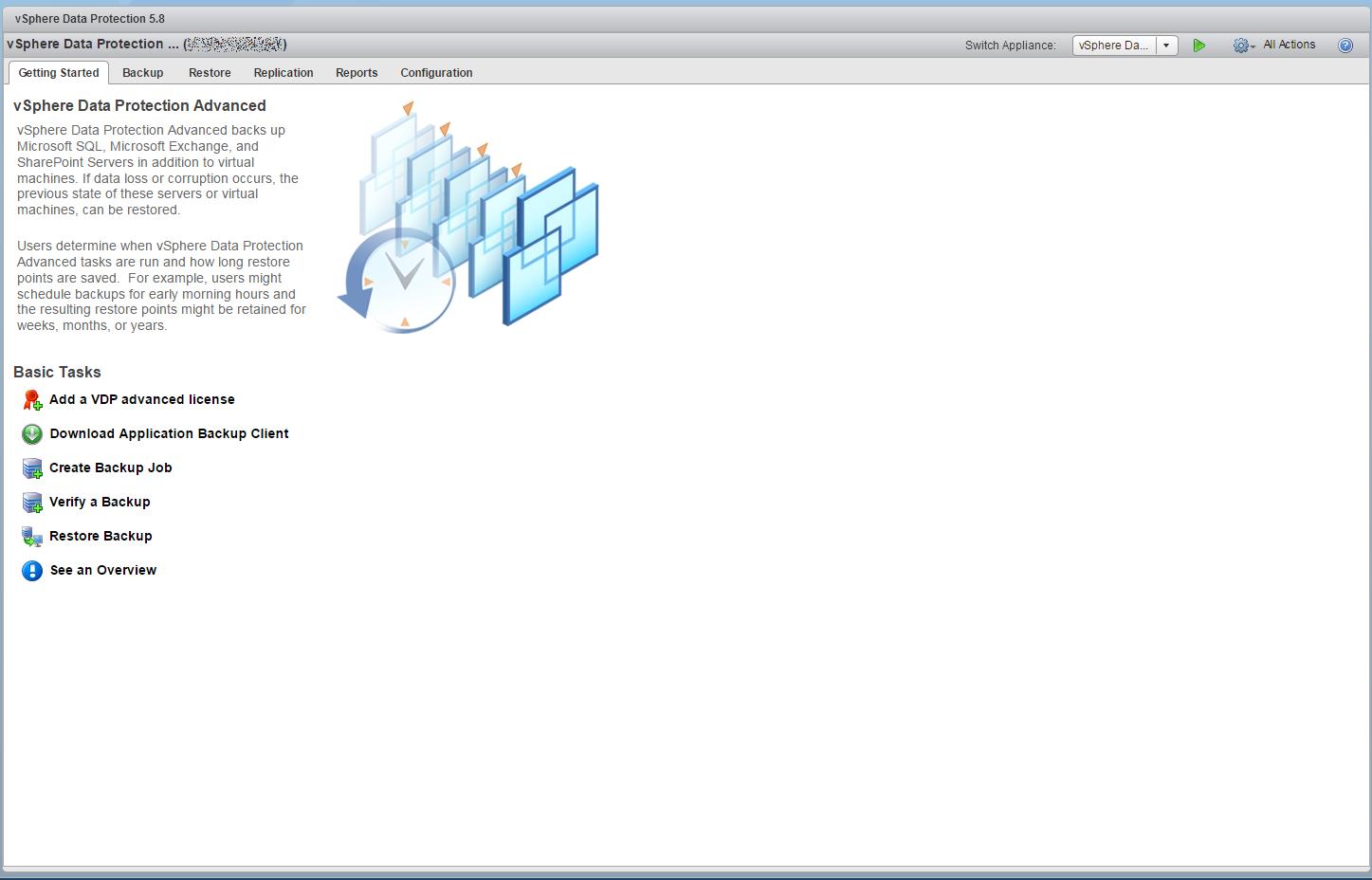Open the See an Overview link

tap(103, 571)
